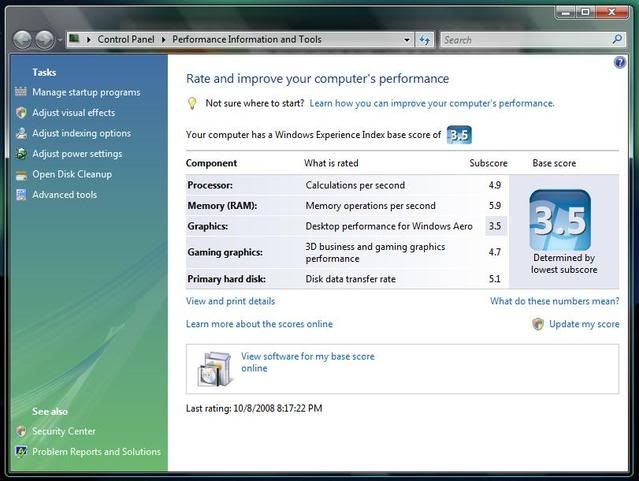The image size is (639, 481).
Task: Click the small 3.5 base score badge
Action: pos(459,135)
